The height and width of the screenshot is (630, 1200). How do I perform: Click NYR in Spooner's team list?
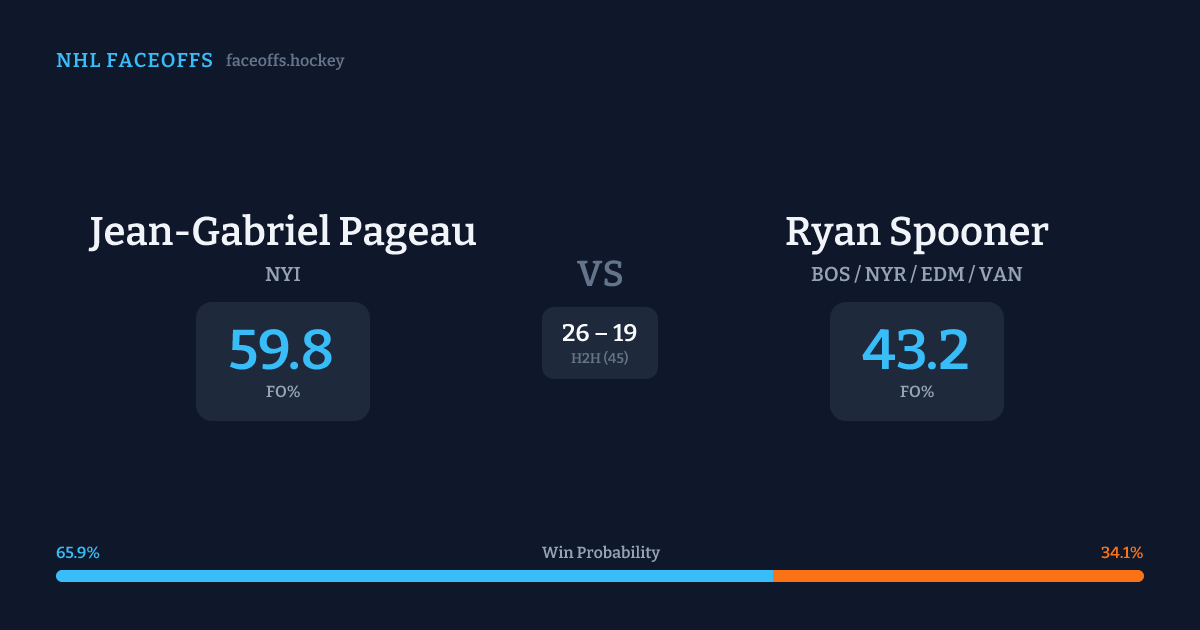[x=884, y=274]
